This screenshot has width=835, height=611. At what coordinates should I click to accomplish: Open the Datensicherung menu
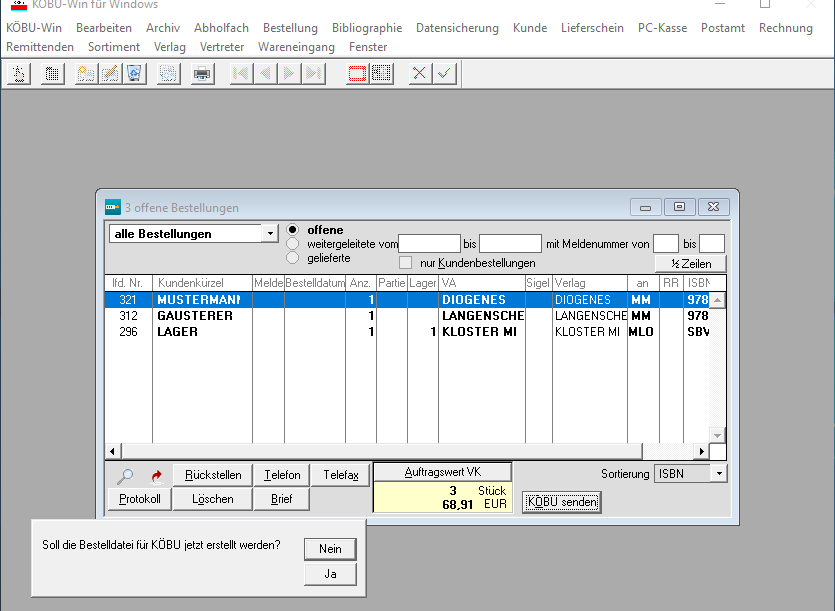(457, 28)
